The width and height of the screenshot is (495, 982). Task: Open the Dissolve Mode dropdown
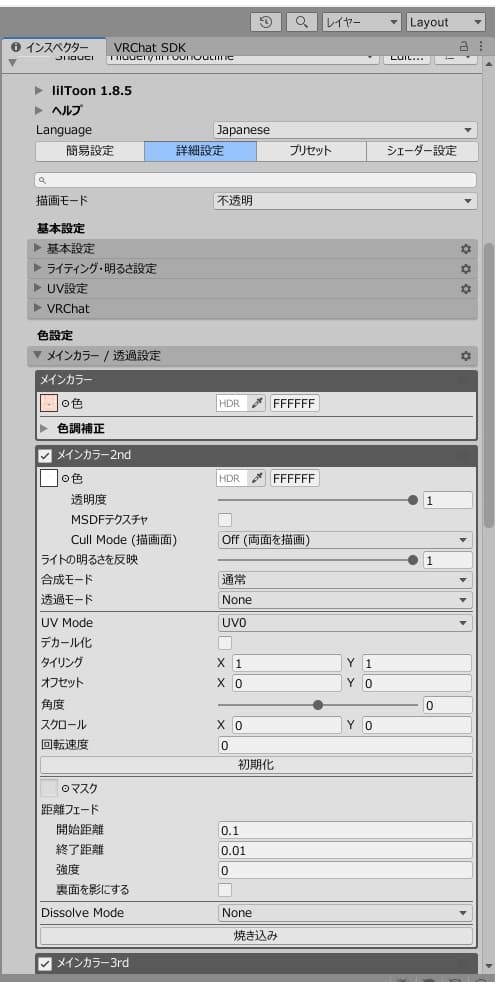345,912
